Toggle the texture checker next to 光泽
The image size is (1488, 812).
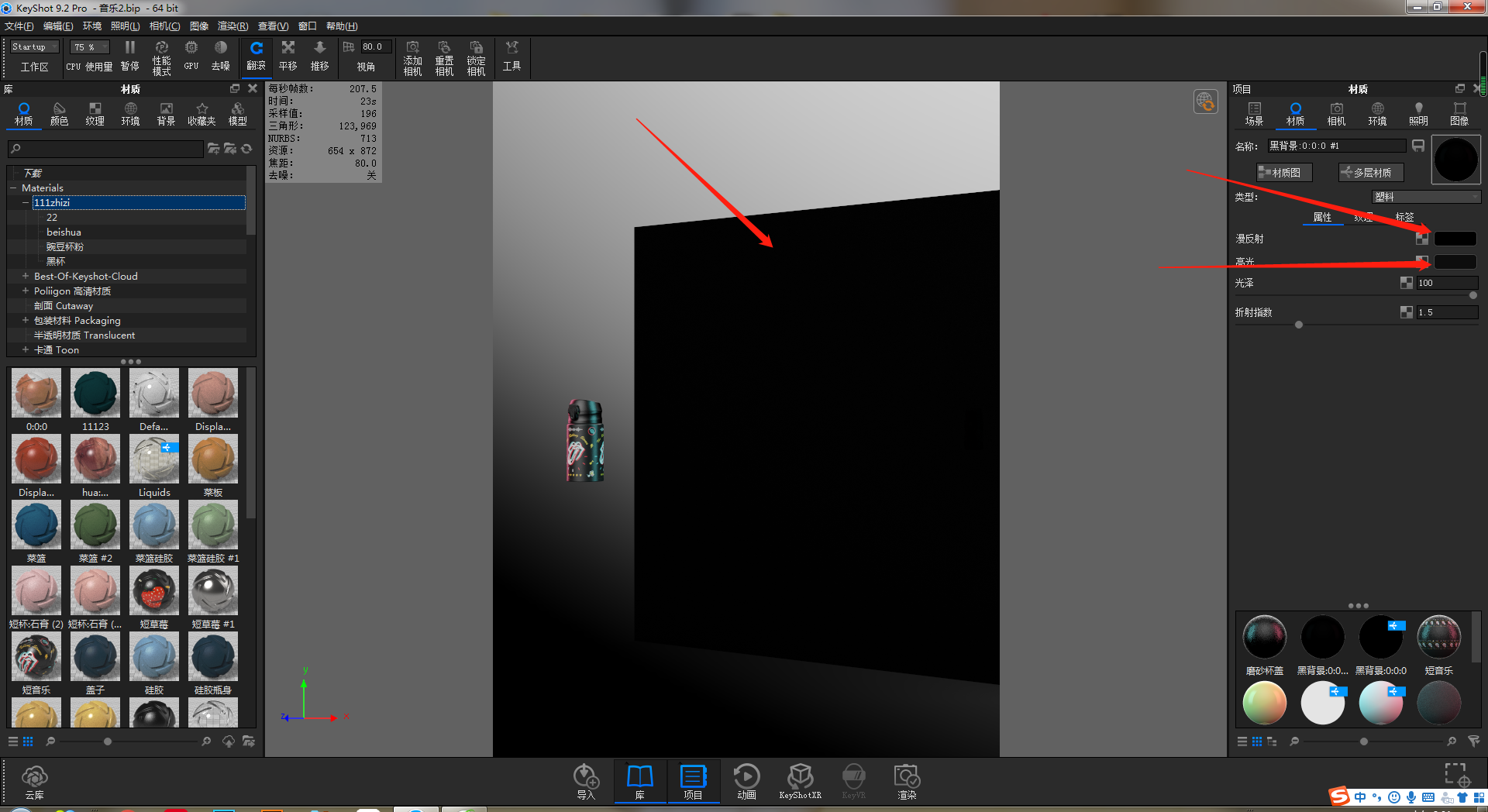pos(1406,283)
